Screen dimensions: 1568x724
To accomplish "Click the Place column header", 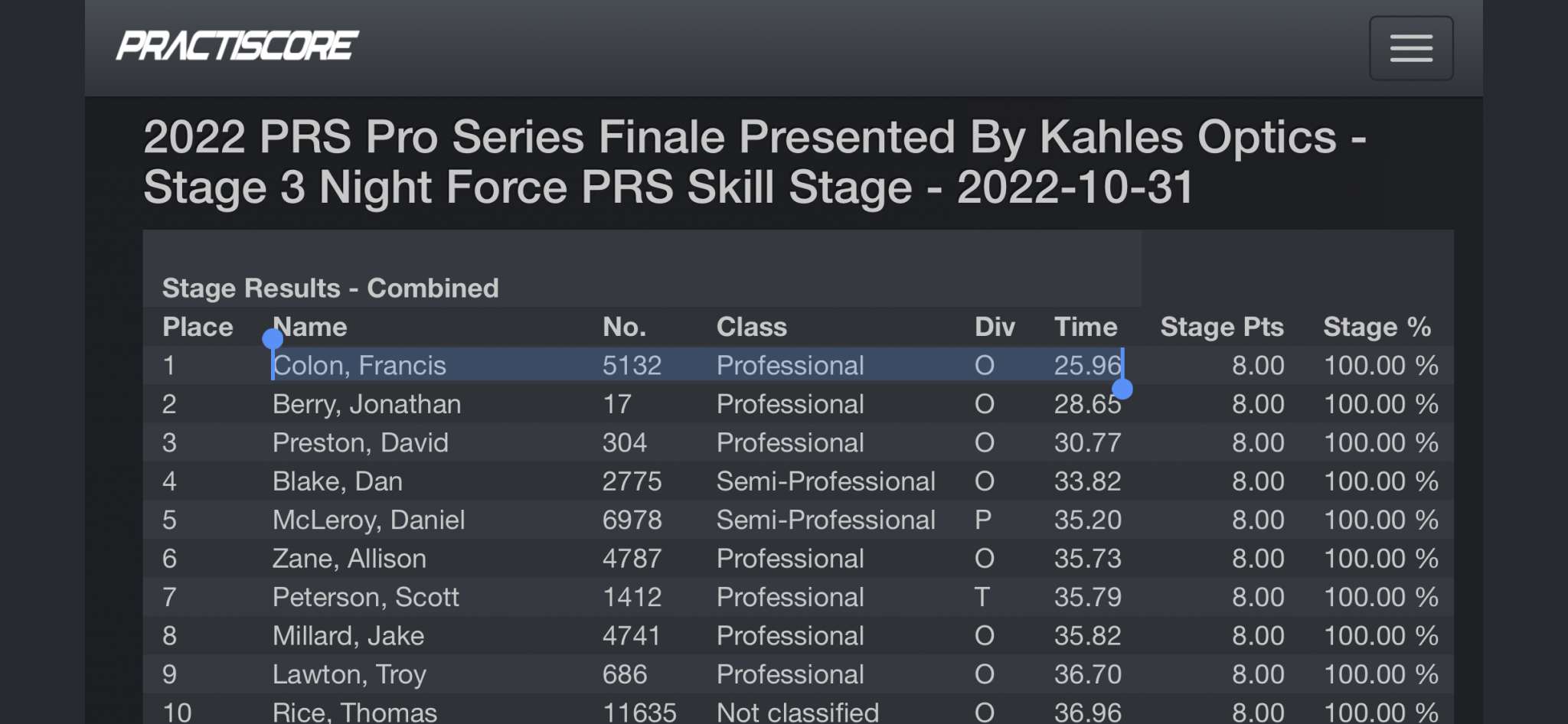I will click(x=198, y=327).
